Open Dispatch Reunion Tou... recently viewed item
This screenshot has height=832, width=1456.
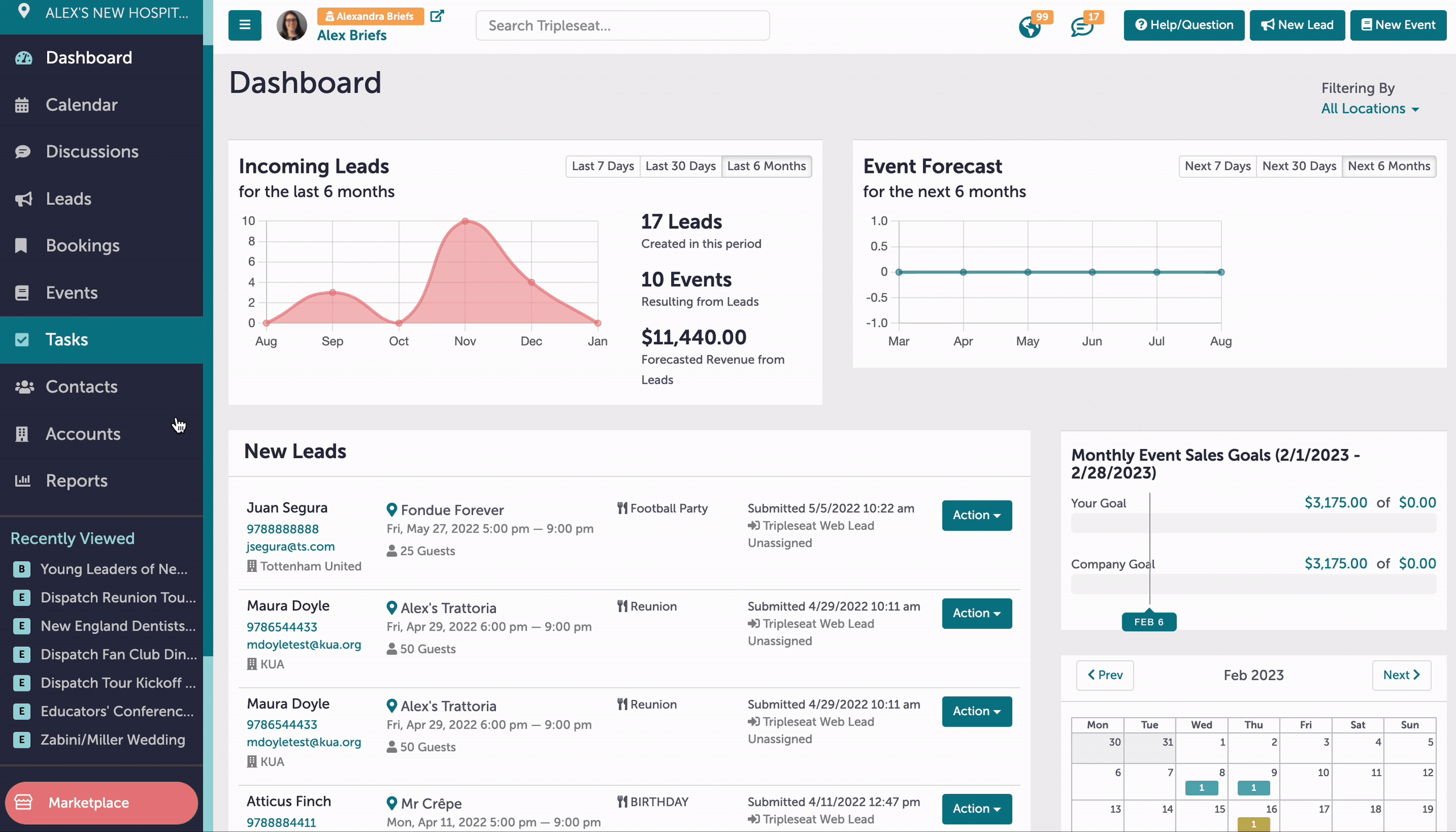tap(118, 598)
